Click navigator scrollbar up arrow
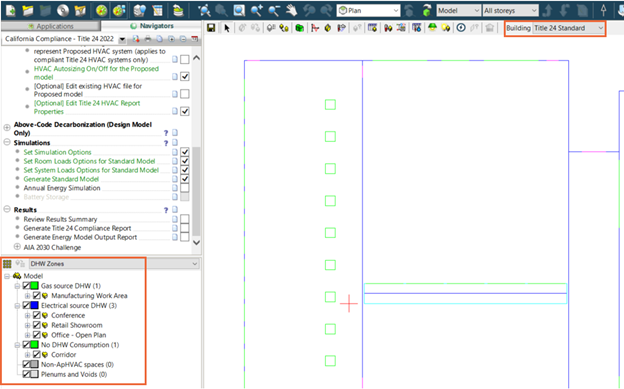 [196, 58]
